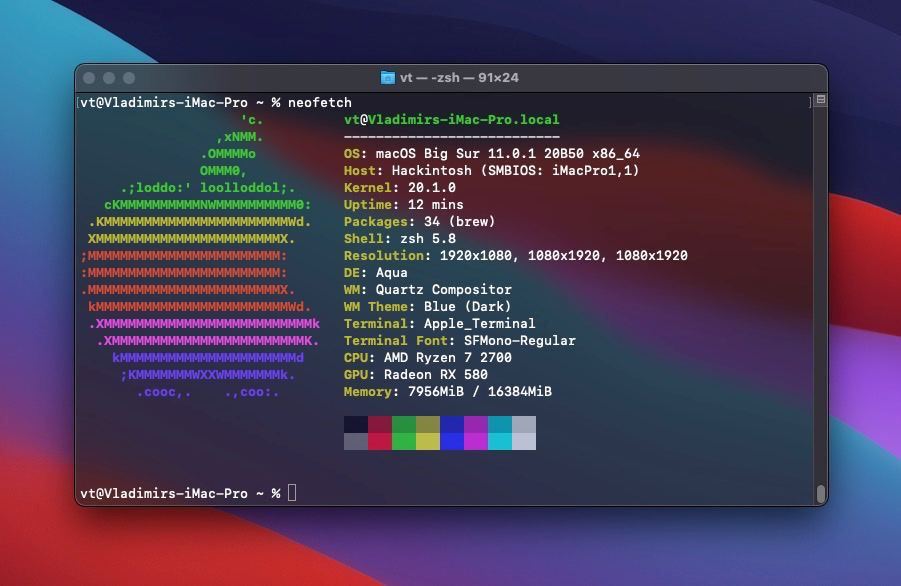Click the GPU value 'Radeon RX 580'

[436, 375]
